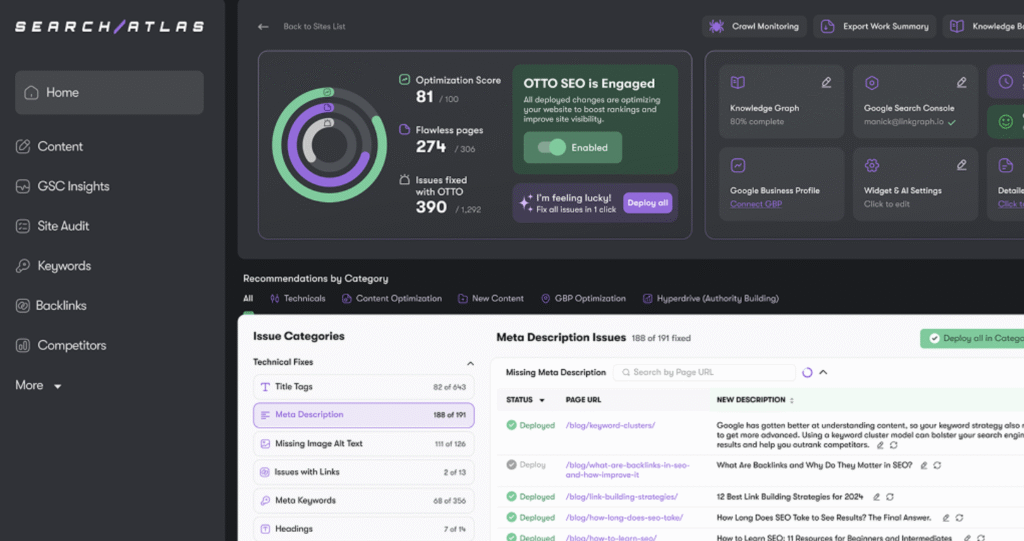This screenshot has width=1024, height=541.
Task: Open /blog/link-building-strategies/ link
Action: pyautogui.click(x=621, y=497)
